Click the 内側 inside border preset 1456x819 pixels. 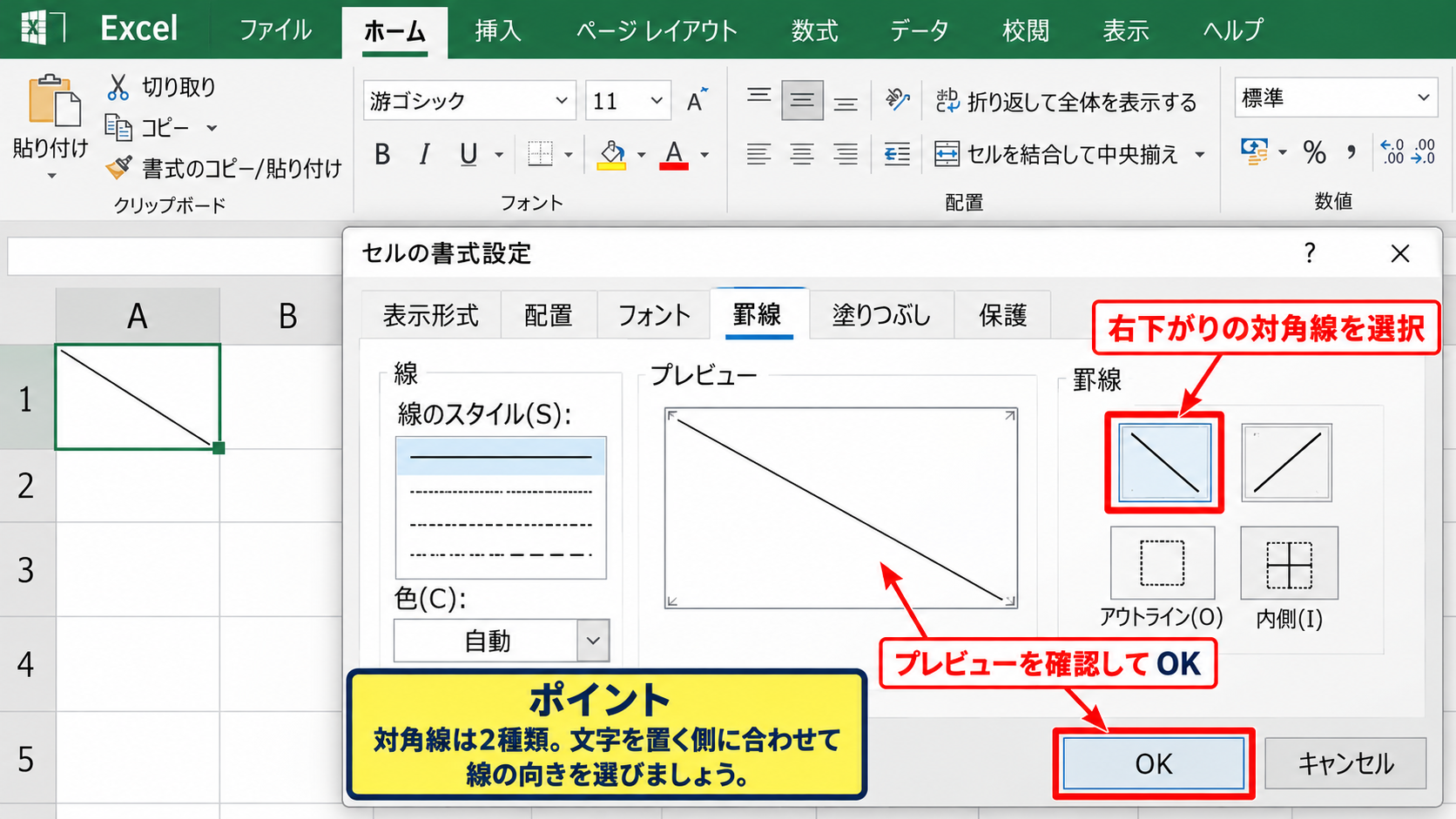coord(1289,563)
